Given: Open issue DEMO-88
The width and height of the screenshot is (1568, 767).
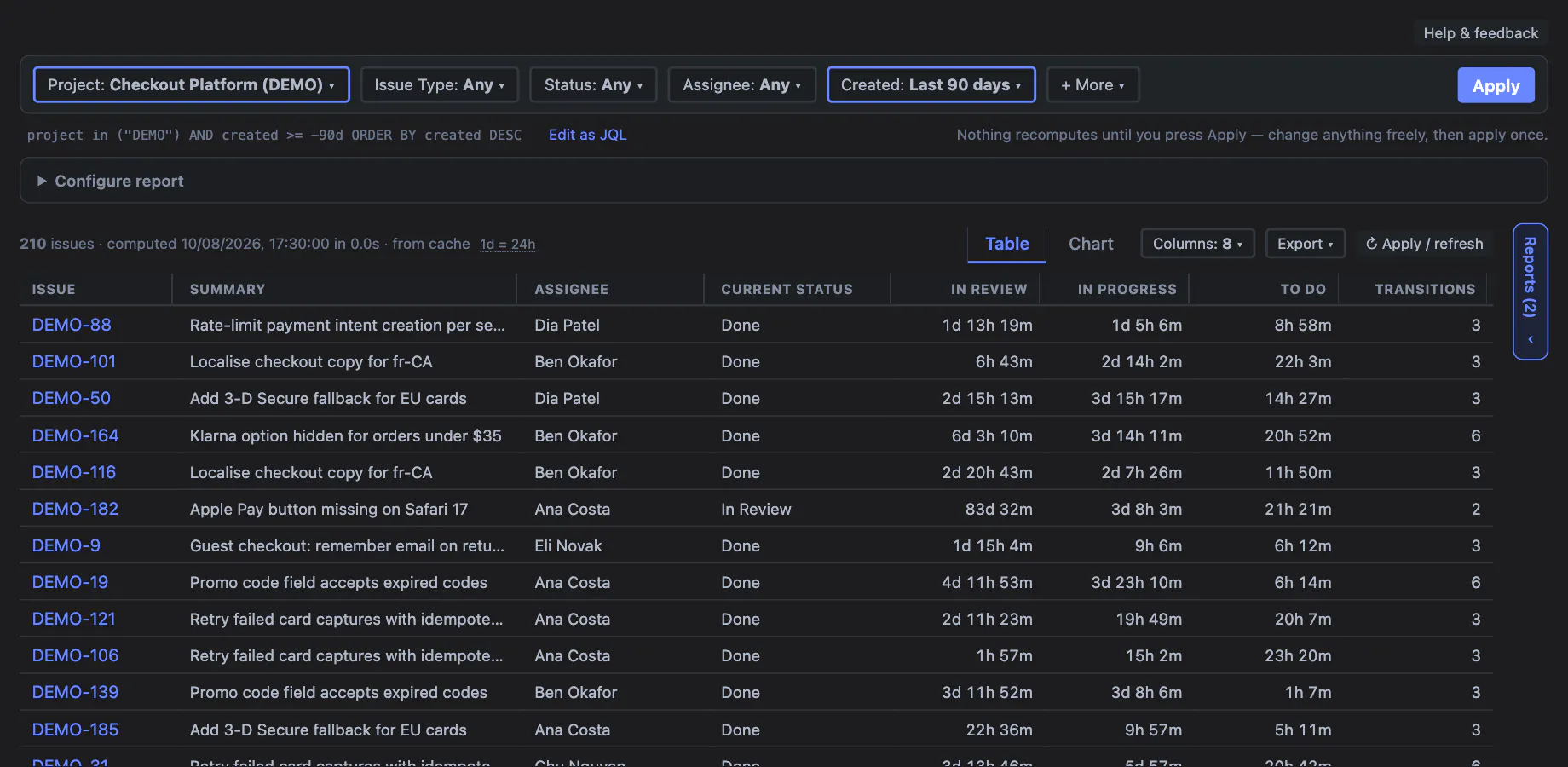Looking at the screenshot, I should pyautogui.click(x=72, y=325).
